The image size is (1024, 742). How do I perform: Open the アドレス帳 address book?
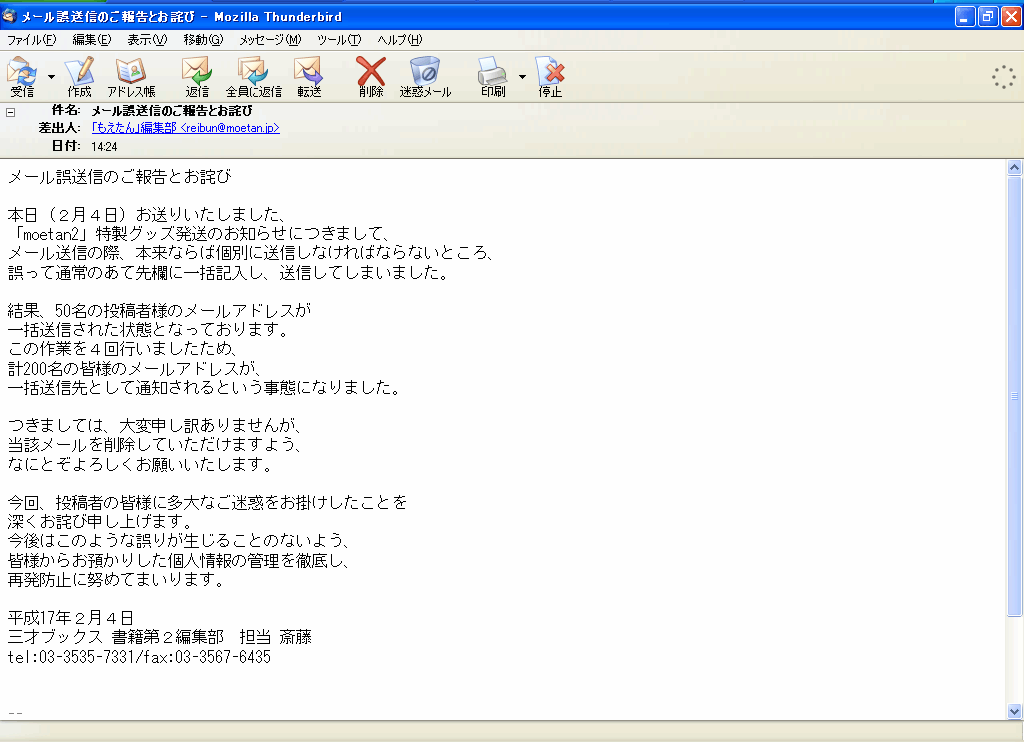[x=131, y=75]
